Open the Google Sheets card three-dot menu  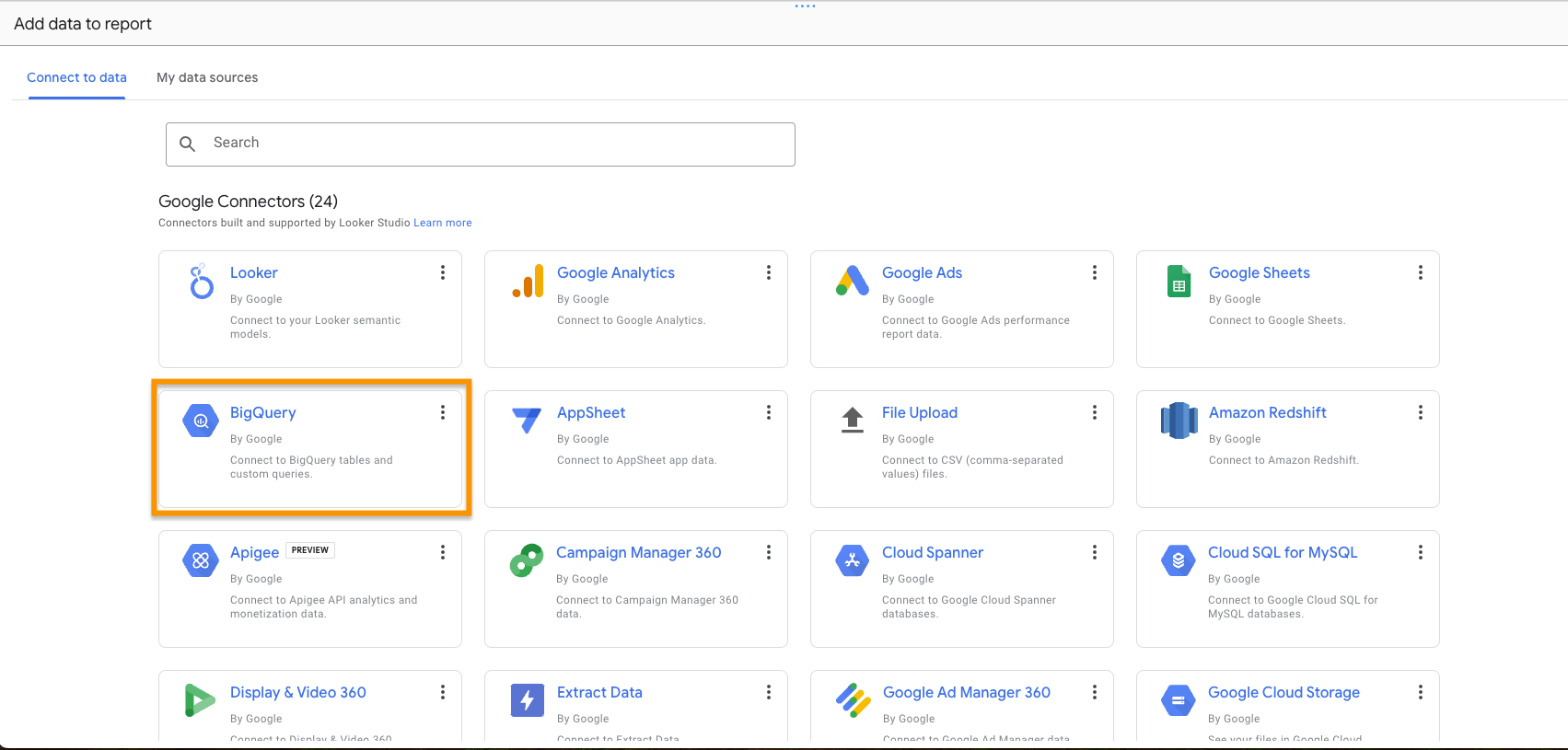(x=1421, y=272)
